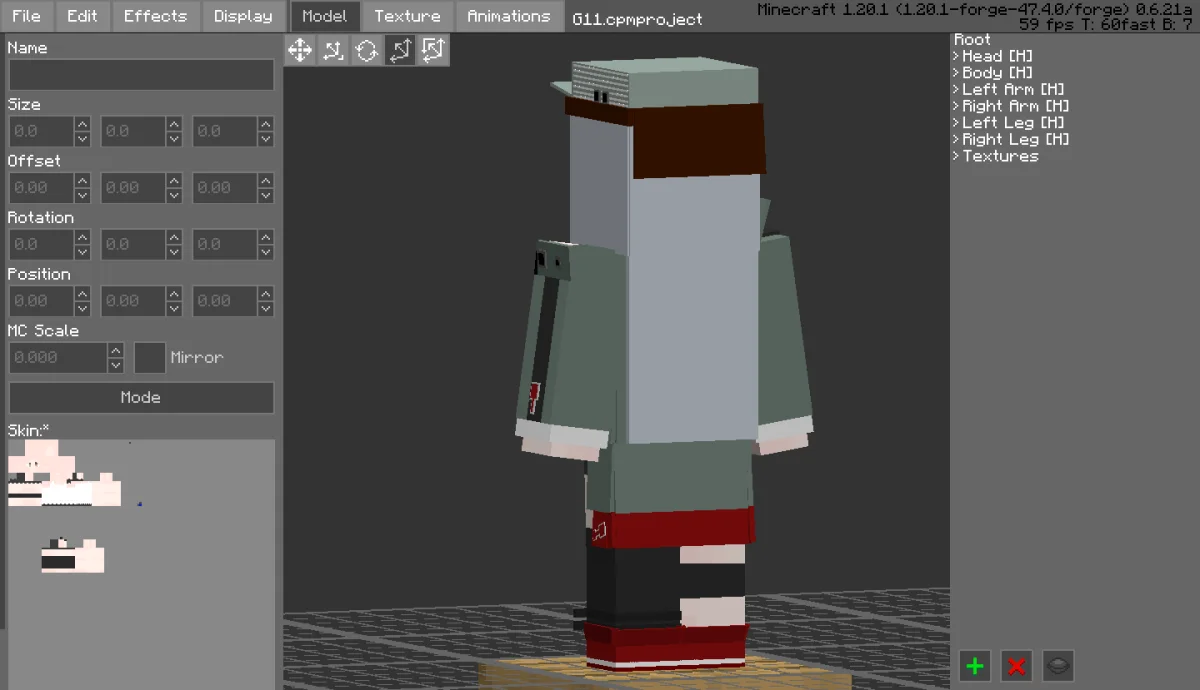Switch to the Animations tab
Viewport: 1200px width, 690px height.
click(x=509, y=16)
